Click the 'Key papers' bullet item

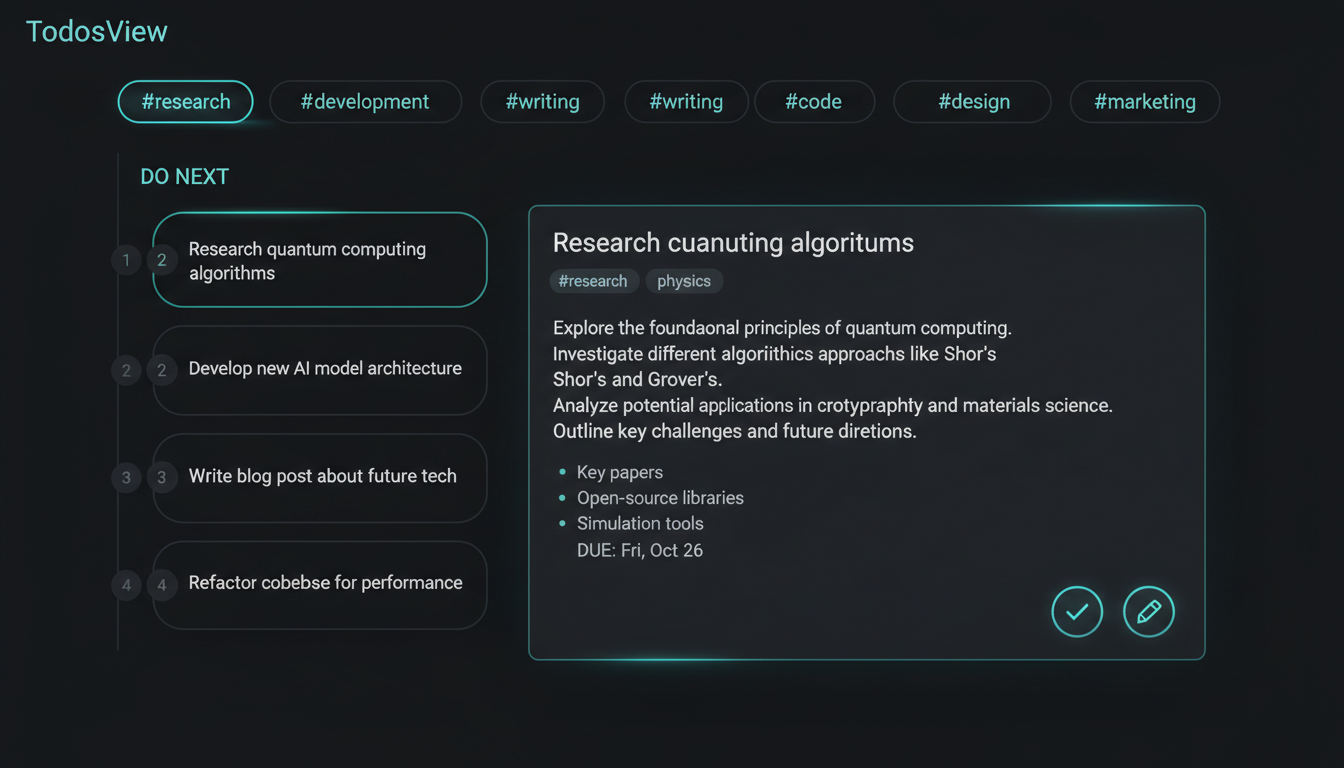pos(620,472)
